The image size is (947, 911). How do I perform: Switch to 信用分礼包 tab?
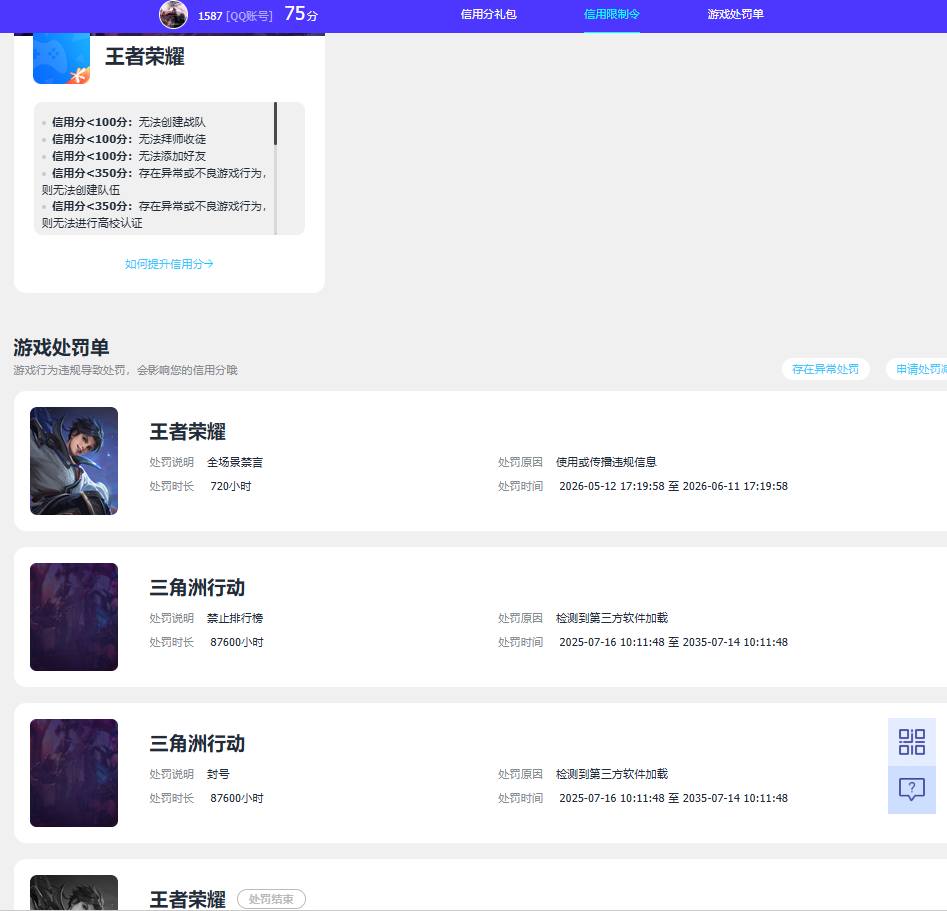tap(488, 14)
